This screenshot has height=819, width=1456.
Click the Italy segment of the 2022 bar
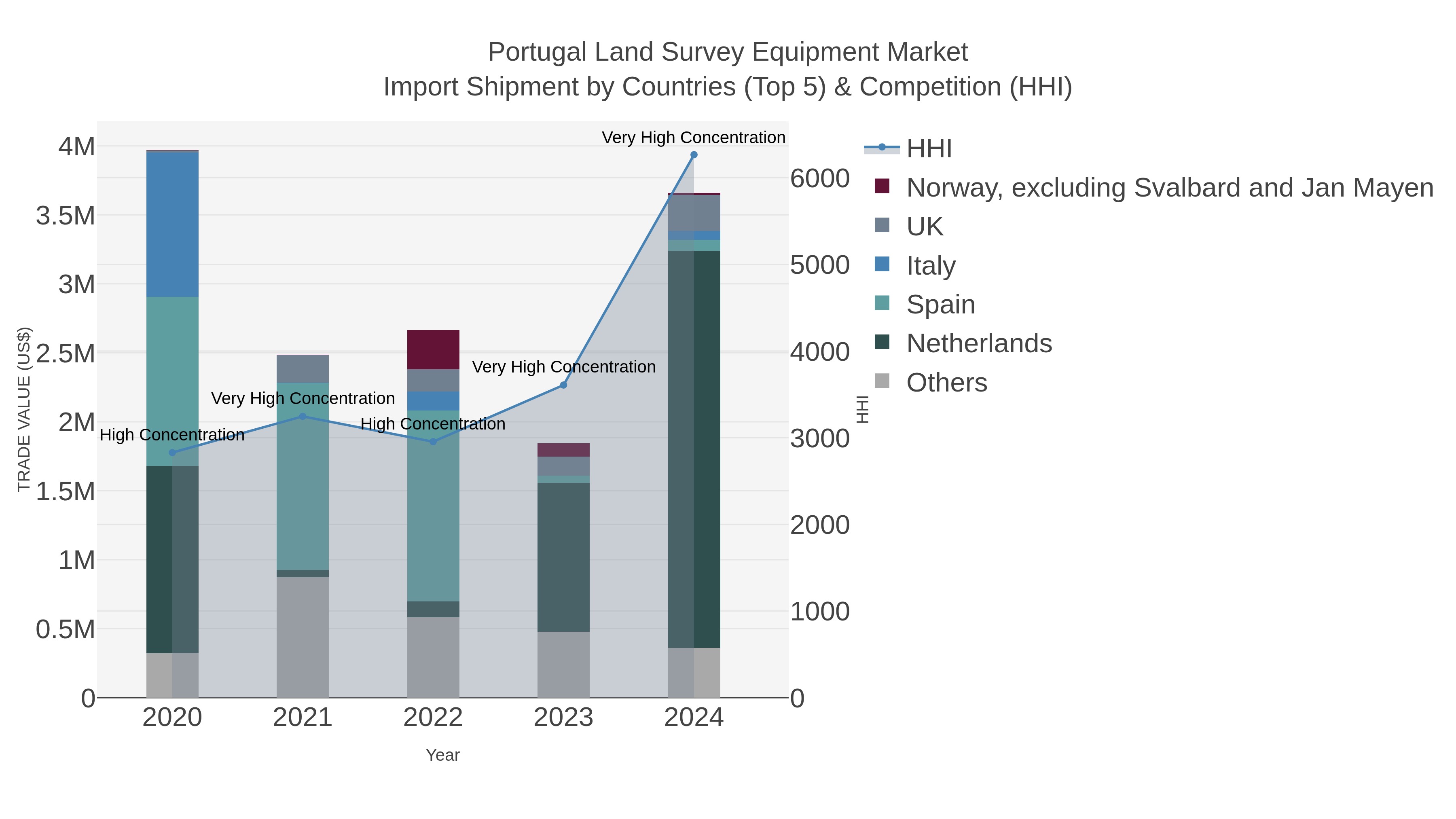[x=434, y=401]
